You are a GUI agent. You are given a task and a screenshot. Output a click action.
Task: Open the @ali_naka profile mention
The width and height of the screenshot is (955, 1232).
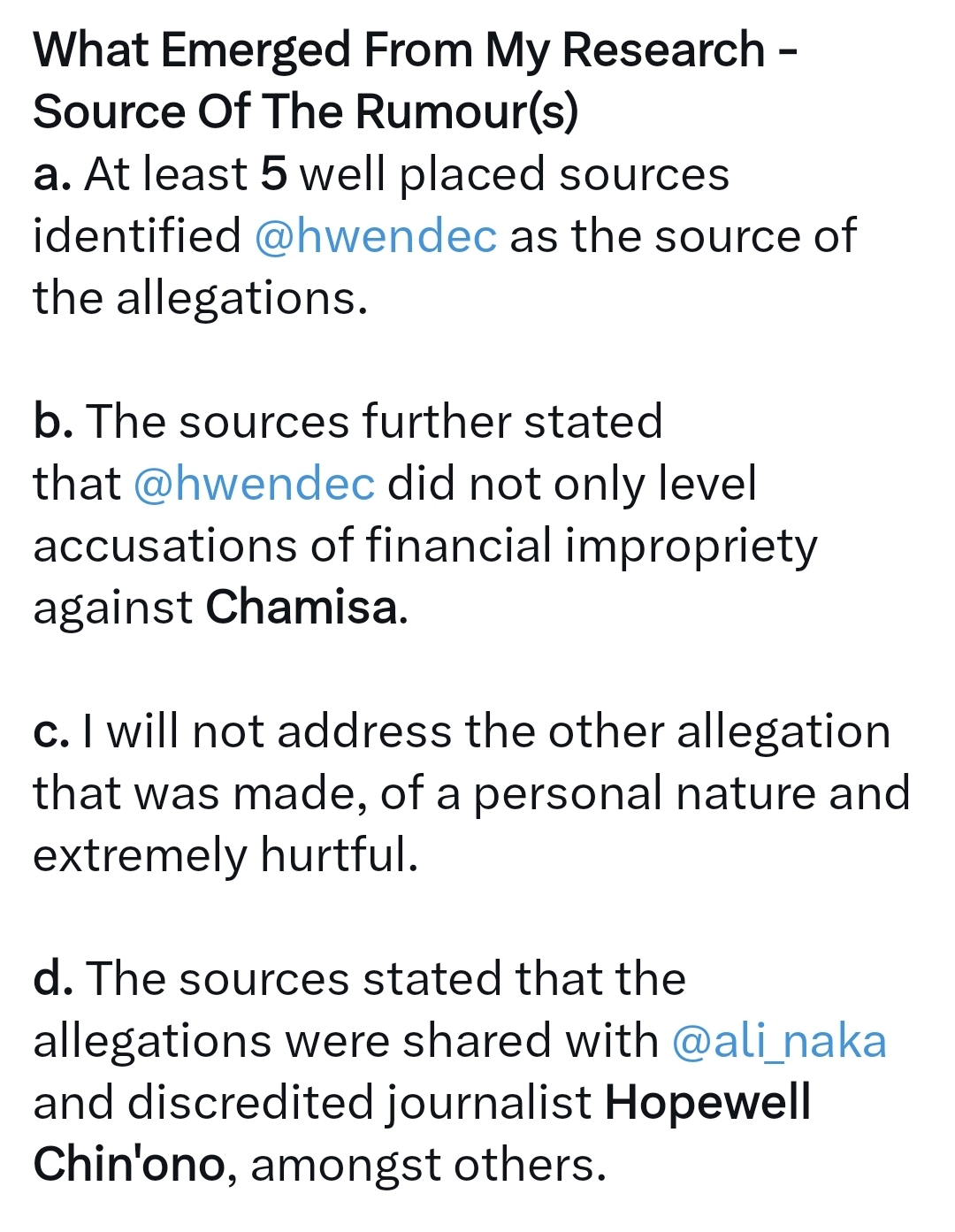(x=779, y=1041)
